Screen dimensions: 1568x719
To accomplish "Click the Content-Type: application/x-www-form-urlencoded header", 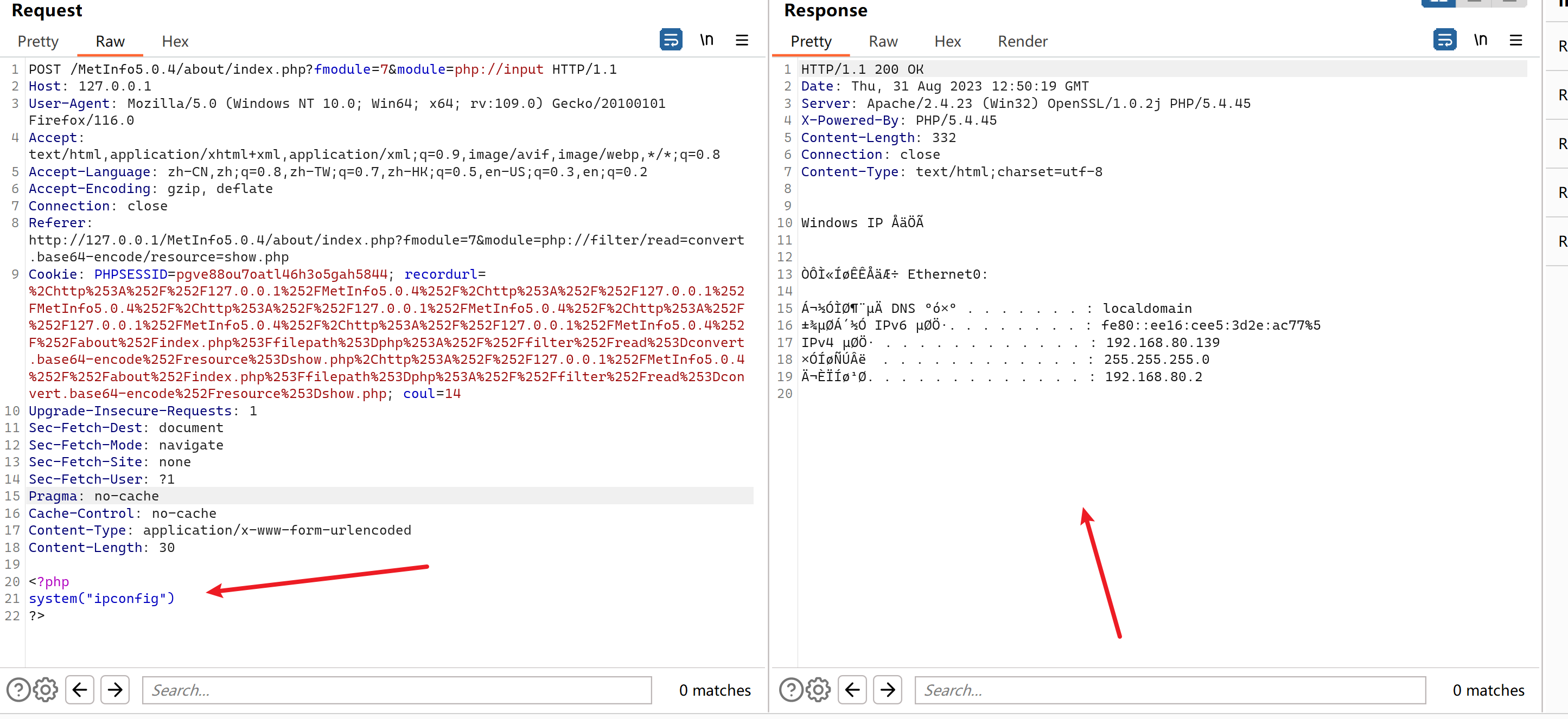I will pos(220,530).
